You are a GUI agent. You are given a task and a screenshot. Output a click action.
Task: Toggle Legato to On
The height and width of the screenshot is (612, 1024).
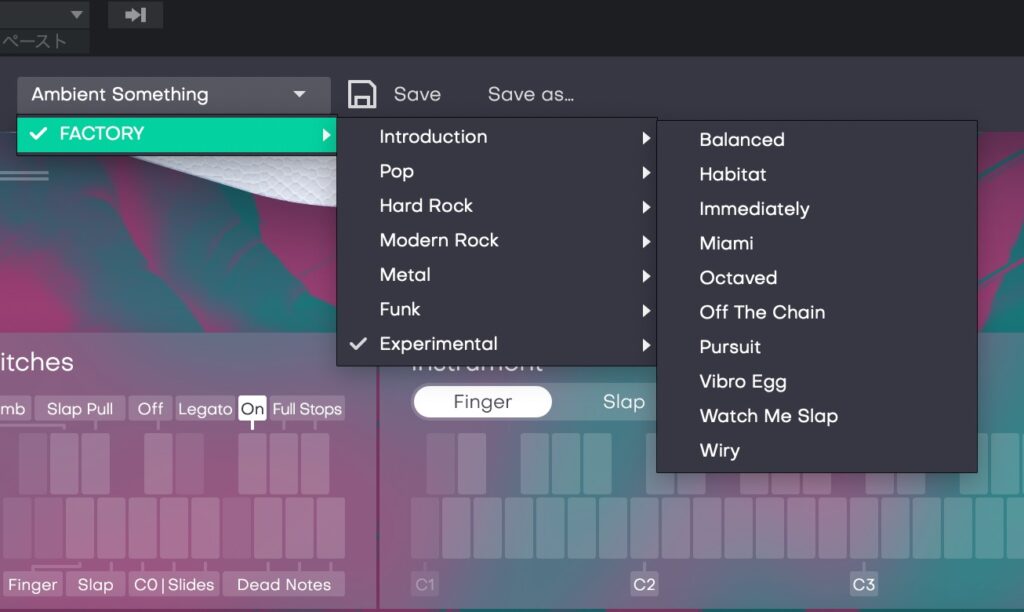coord(253,409)
